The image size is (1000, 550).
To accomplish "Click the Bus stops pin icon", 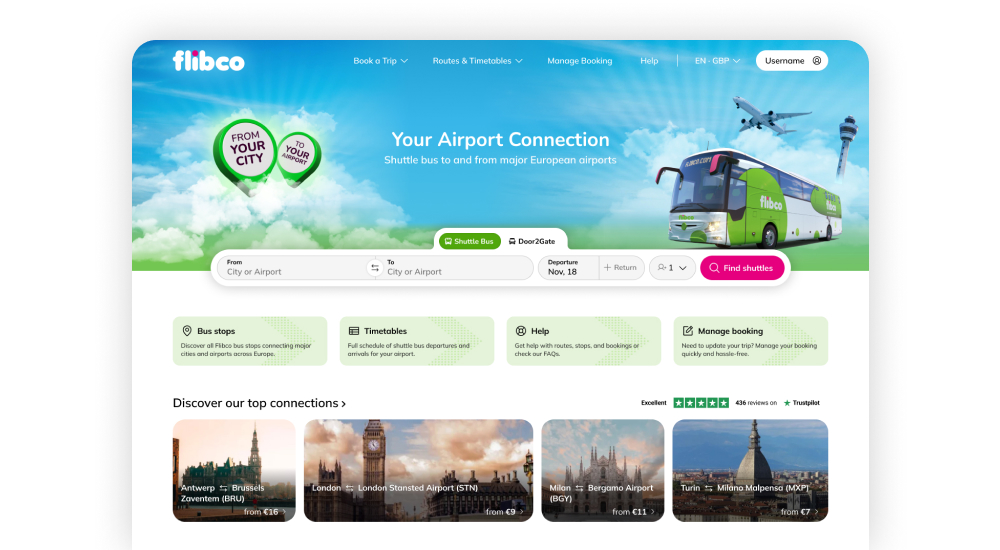I will click(x=187, y=331).
